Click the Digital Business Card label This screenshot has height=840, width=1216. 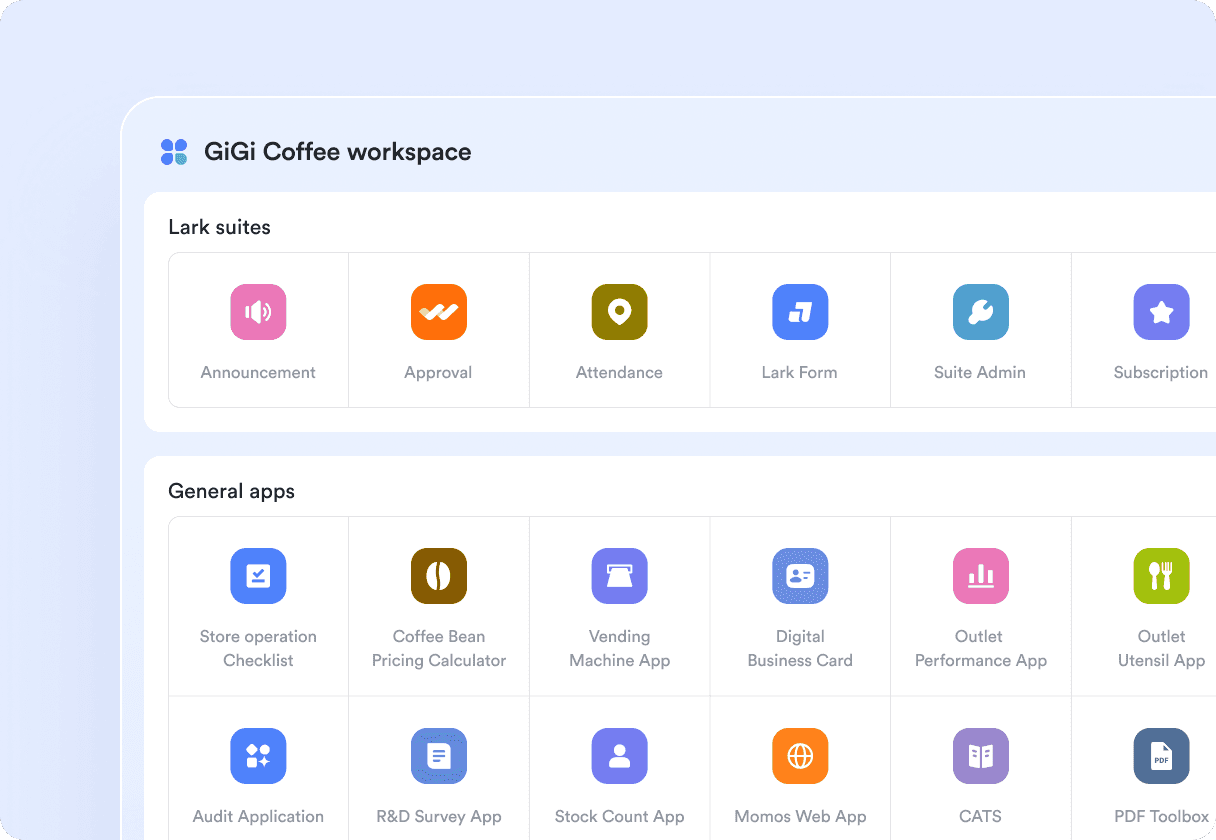click(800, 648)
